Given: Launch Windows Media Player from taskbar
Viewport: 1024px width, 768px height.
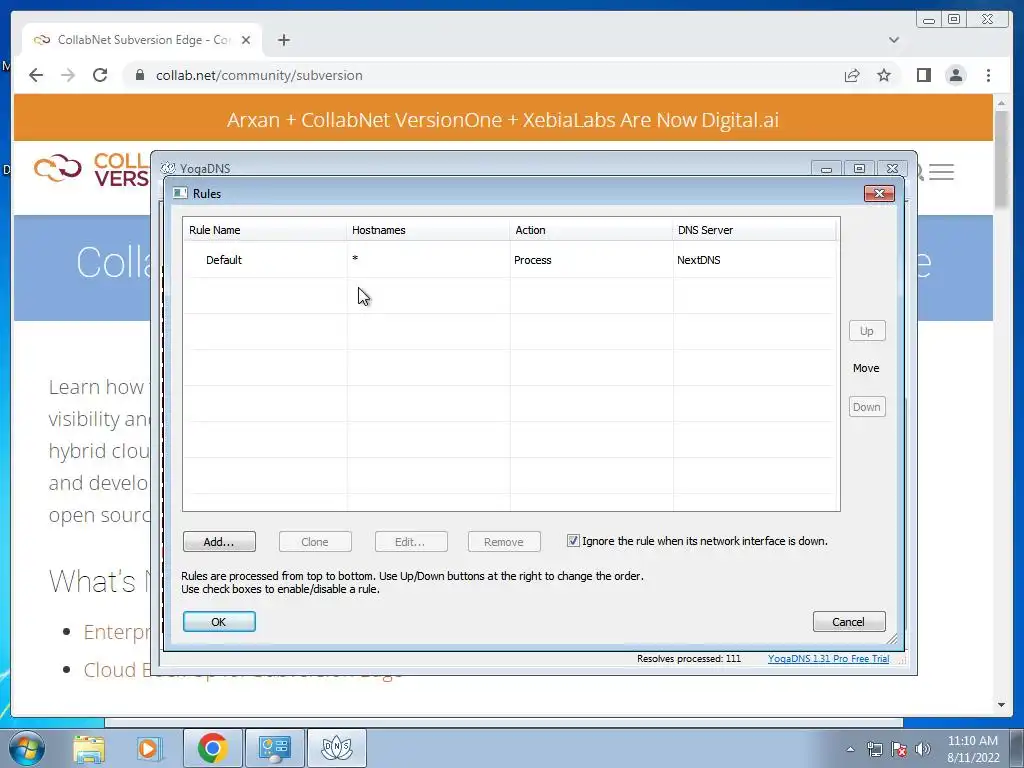Looking at the screenshot, I should (x=148, y=748).
